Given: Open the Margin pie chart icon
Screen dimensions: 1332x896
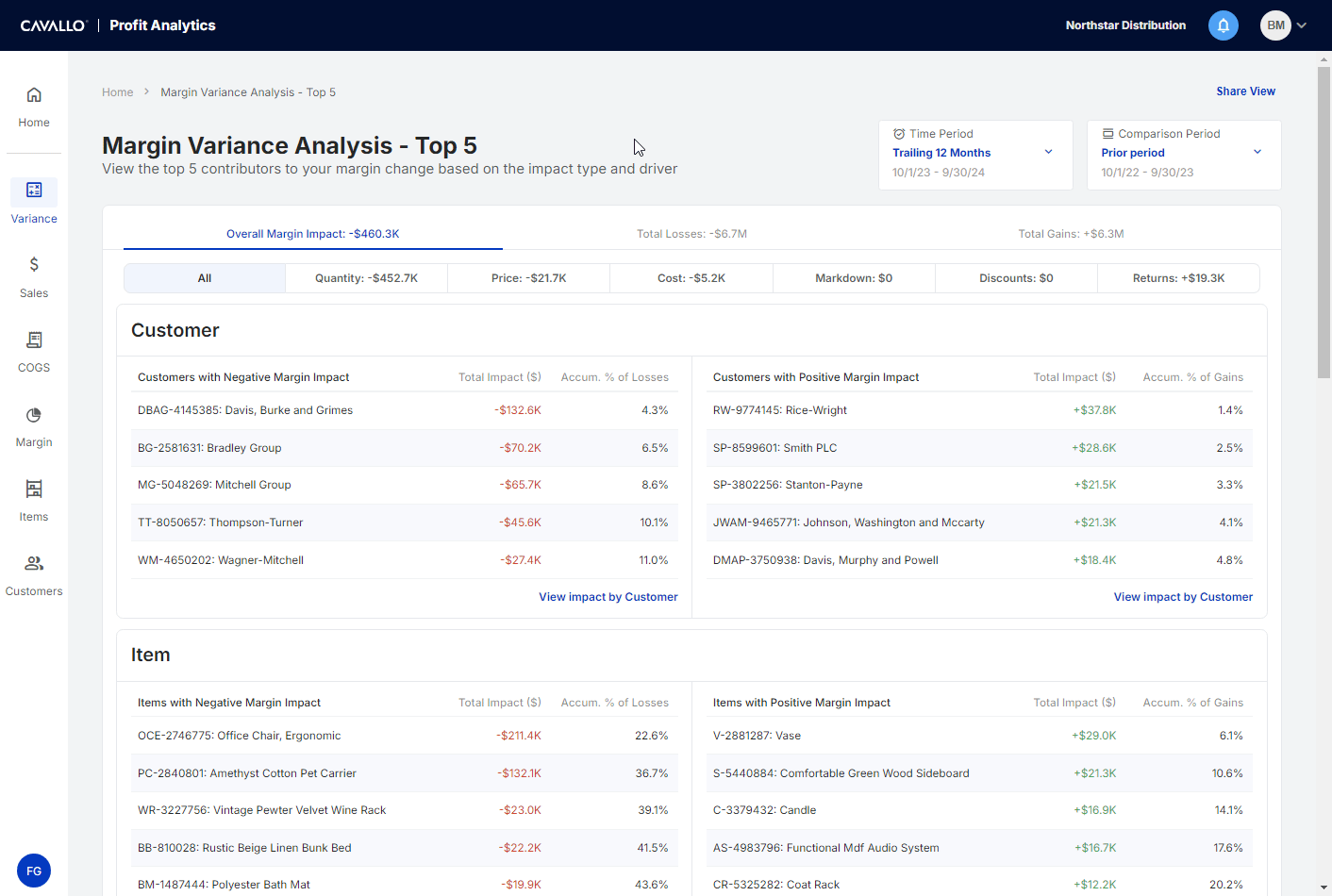Looking at the screenshot, I should [34, 415].
